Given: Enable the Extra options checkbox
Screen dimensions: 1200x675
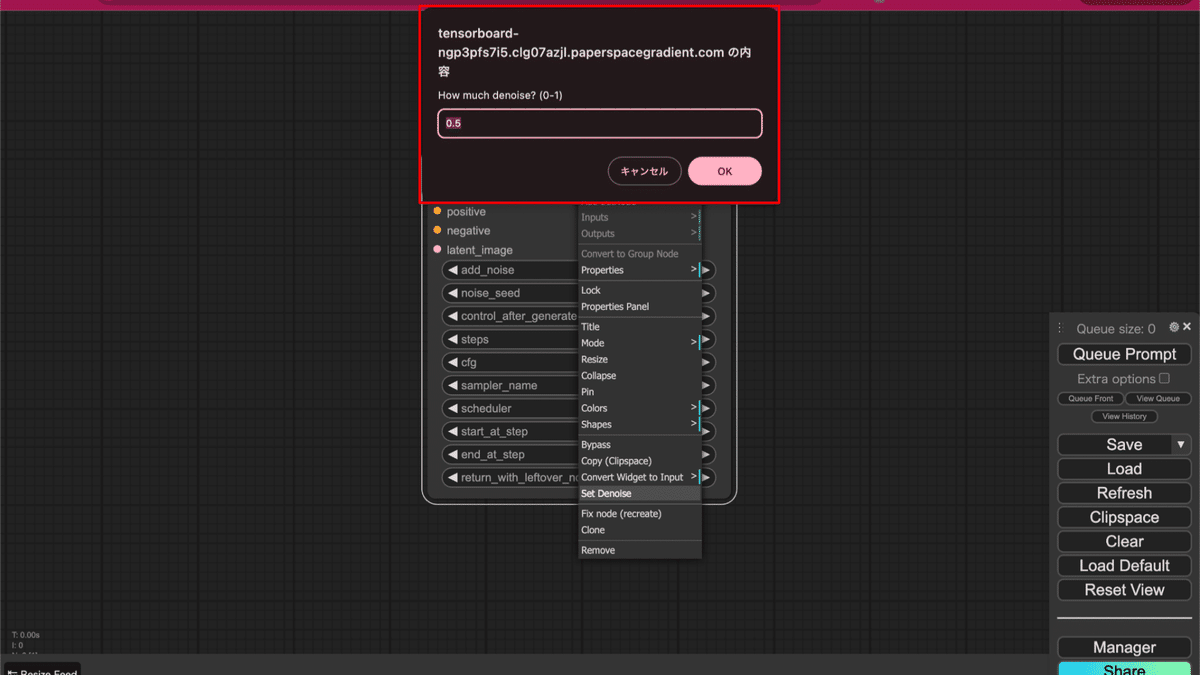Looking at the screenshot, I should pos(1164,378).
